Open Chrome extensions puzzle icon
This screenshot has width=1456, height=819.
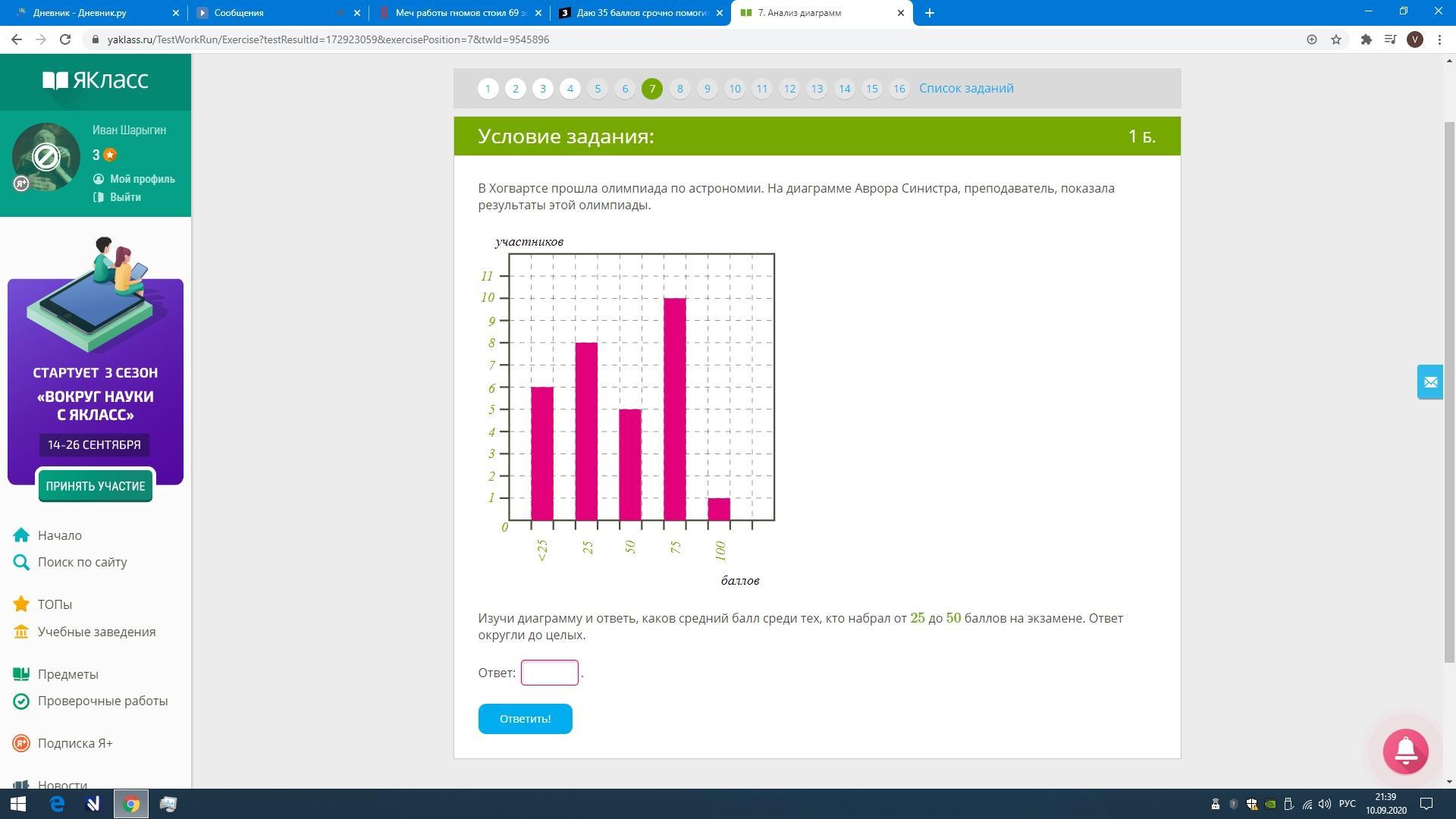click(1366, 39)
